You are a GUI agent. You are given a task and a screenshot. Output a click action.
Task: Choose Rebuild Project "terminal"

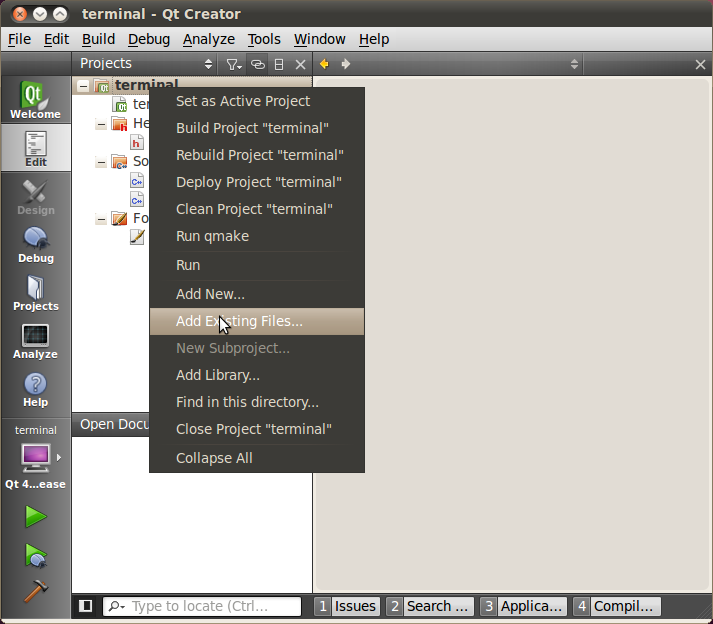pos(257,155)
